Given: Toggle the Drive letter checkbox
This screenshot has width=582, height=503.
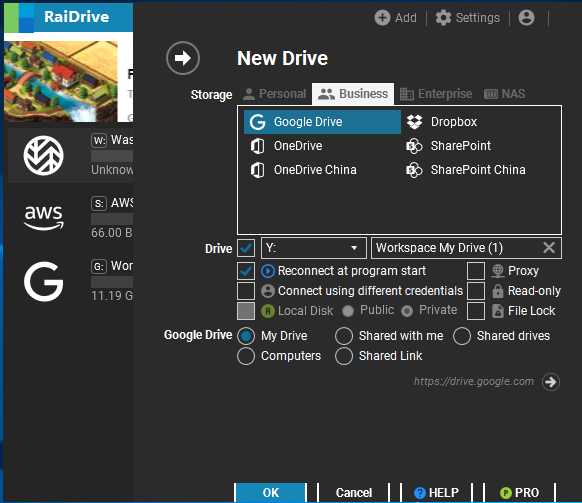Looking at the screenshot, I should pyautogui.click(x=246, y=248).
